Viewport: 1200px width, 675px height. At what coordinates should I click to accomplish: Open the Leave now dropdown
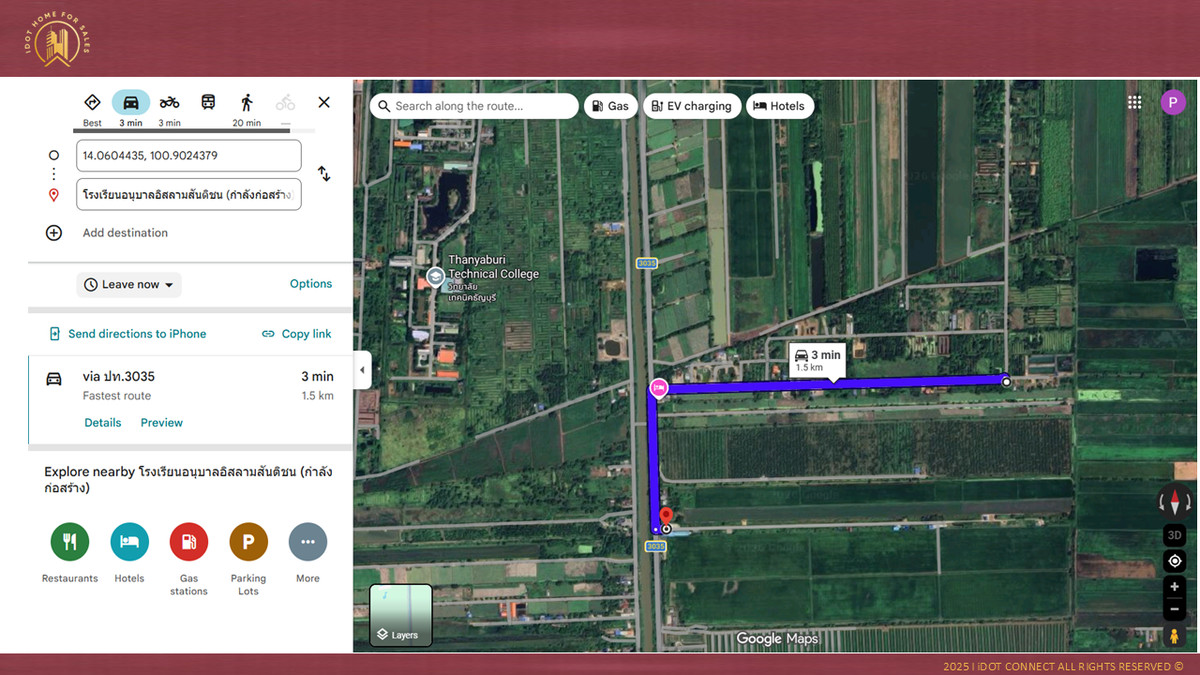pos(129,285)
